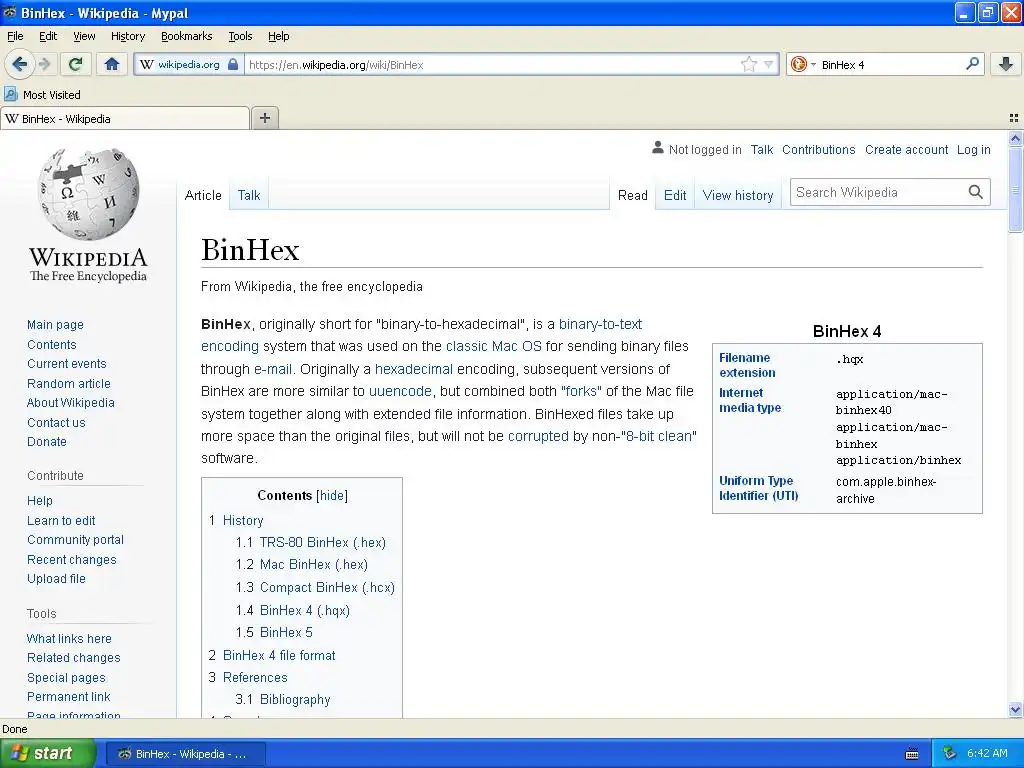Click the Log in link

coord(973,150)
